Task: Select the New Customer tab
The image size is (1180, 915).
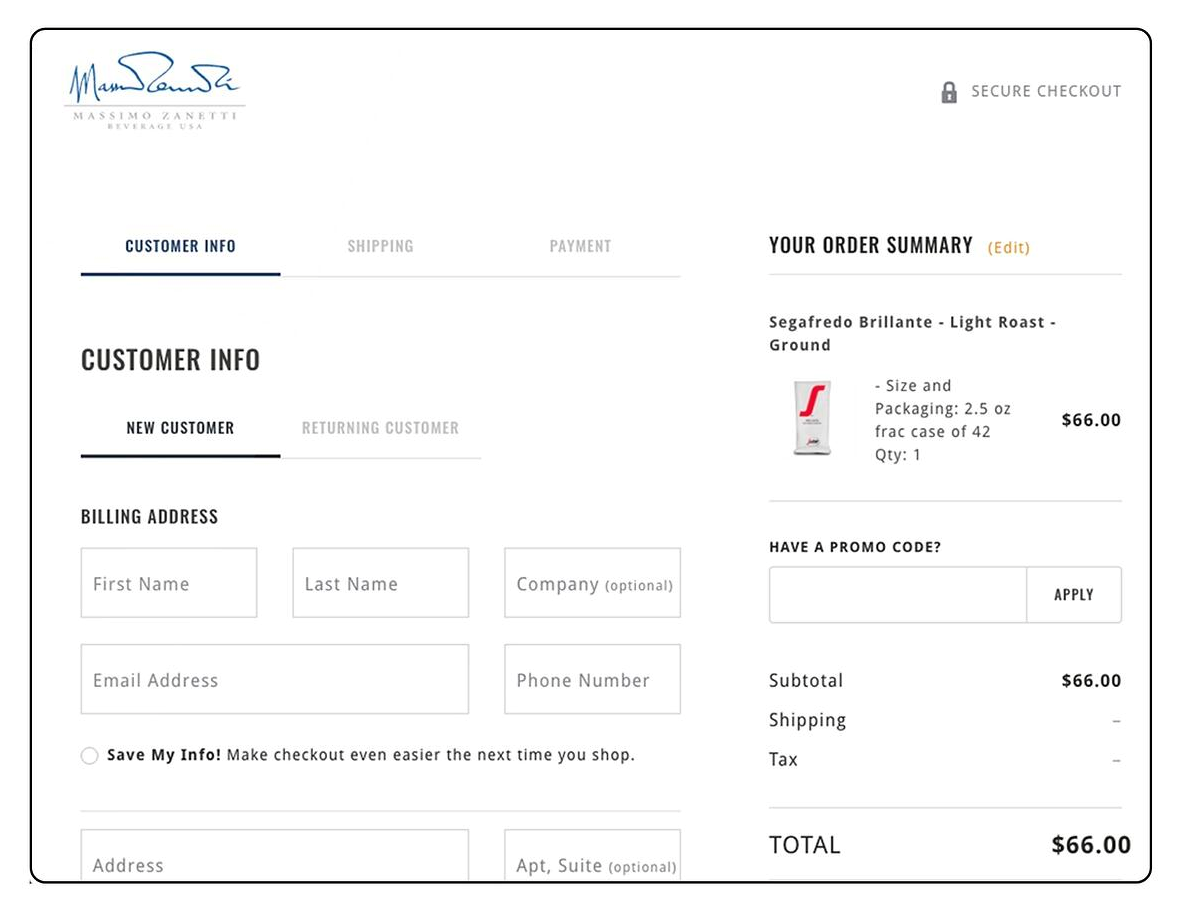Action: [x=181, y=427]
